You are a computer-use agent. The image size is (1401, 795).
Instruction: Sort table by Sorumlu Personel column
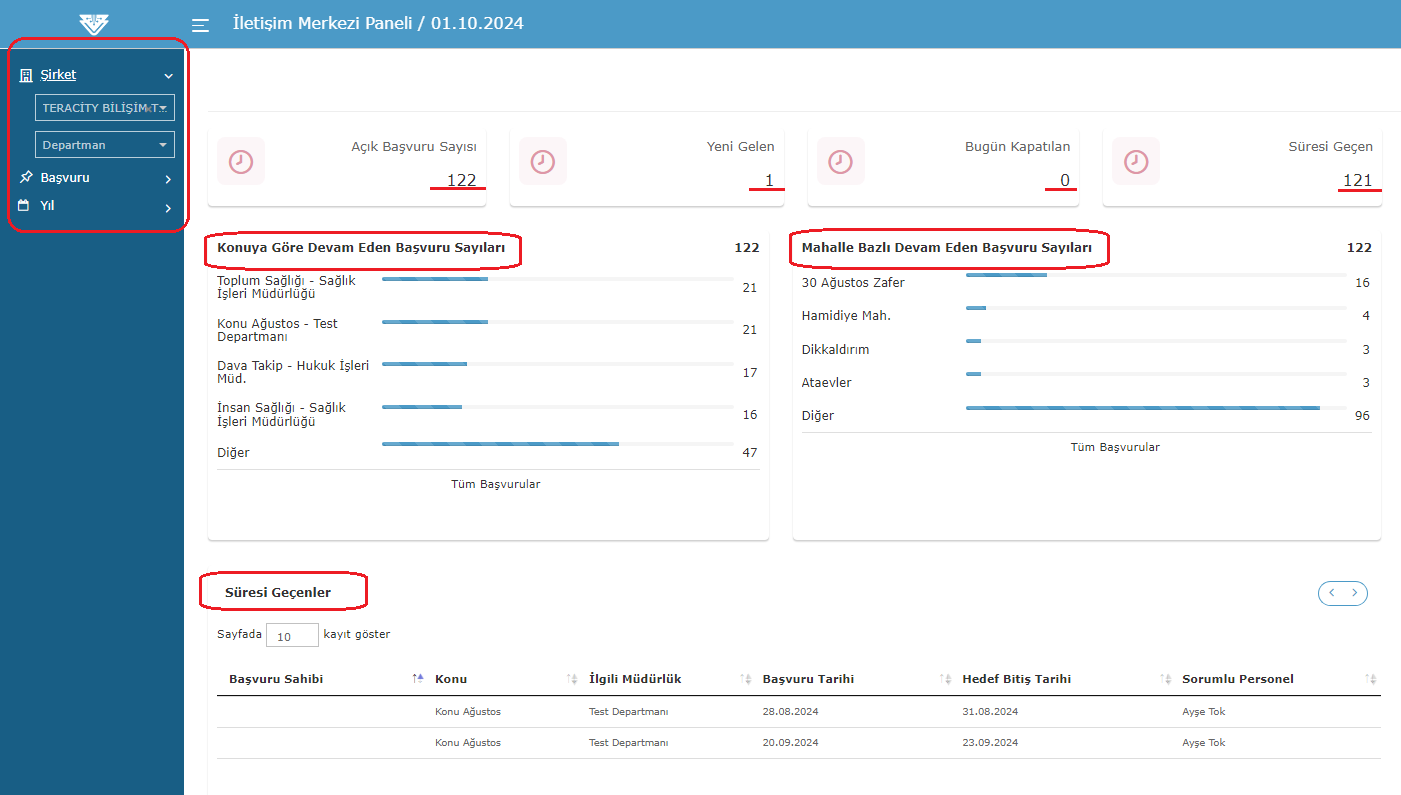1237,679
